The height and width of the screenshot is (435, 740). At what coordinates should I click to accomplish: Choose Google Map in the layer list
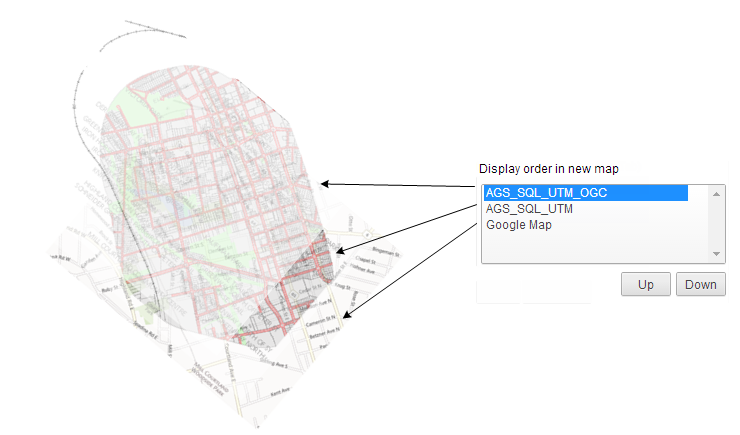pyautogui.click(x=519, y=225)
